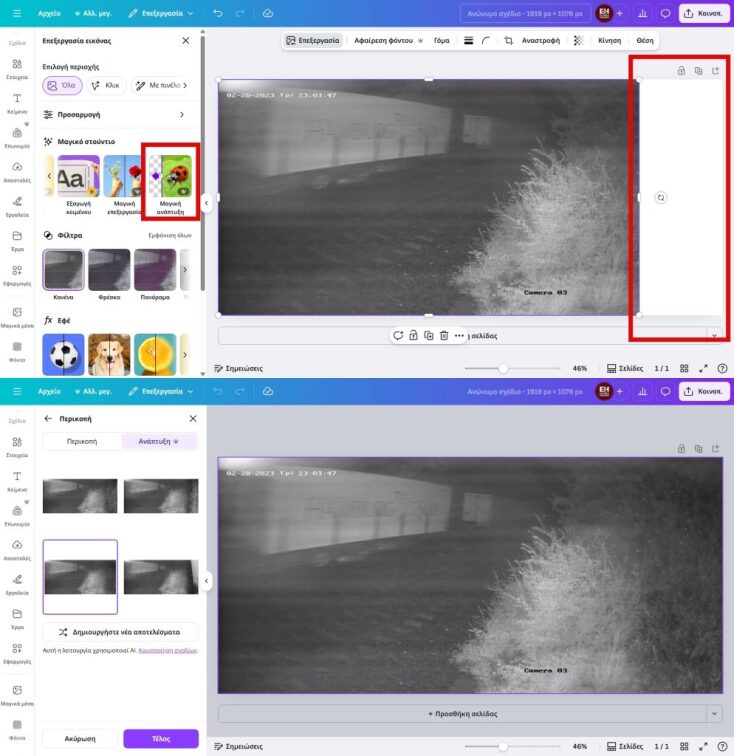
Task: Choose the Κλικ selection mode
Action: (x=105, y=86)
